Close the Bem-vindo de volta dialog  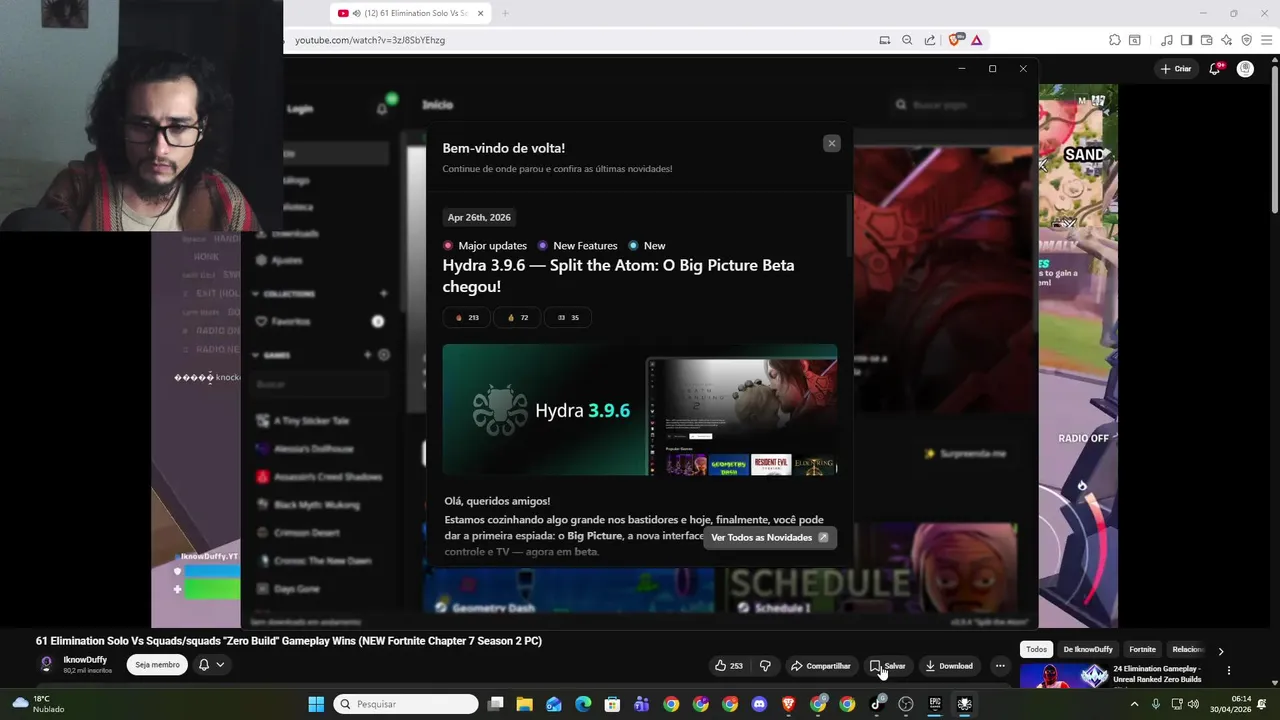click(x=831, y=144)
